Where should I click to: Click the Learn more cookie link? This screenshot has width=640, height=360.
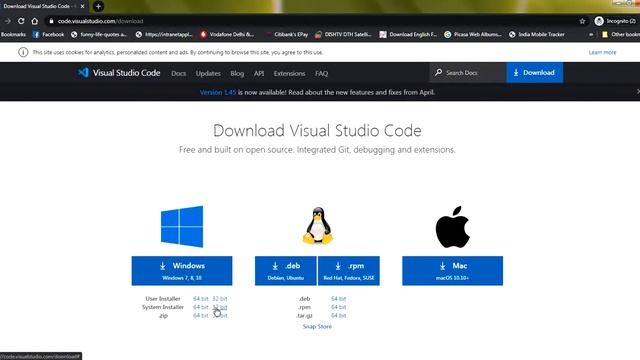coord(602,52)
